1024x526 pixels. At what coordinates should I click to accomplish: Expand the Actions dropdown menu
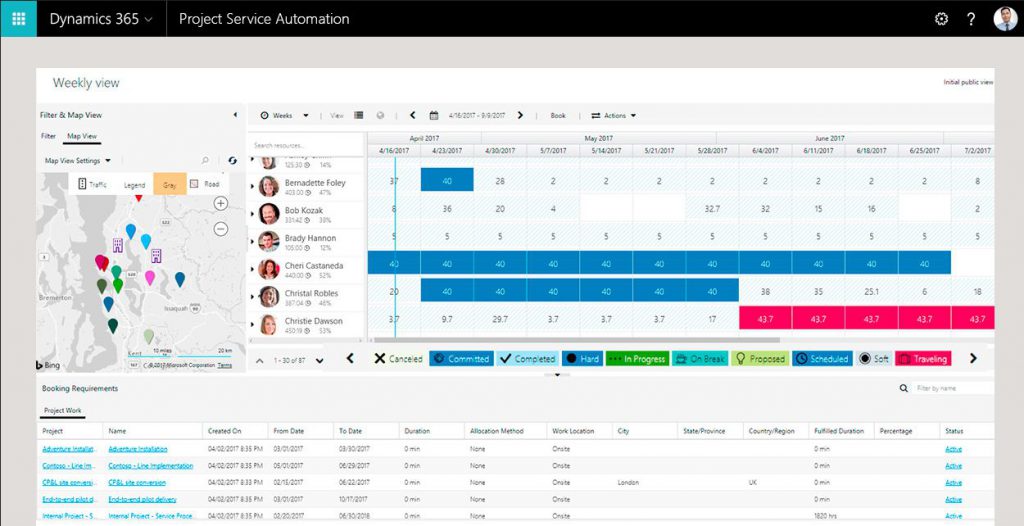click(x=614, y=116)
